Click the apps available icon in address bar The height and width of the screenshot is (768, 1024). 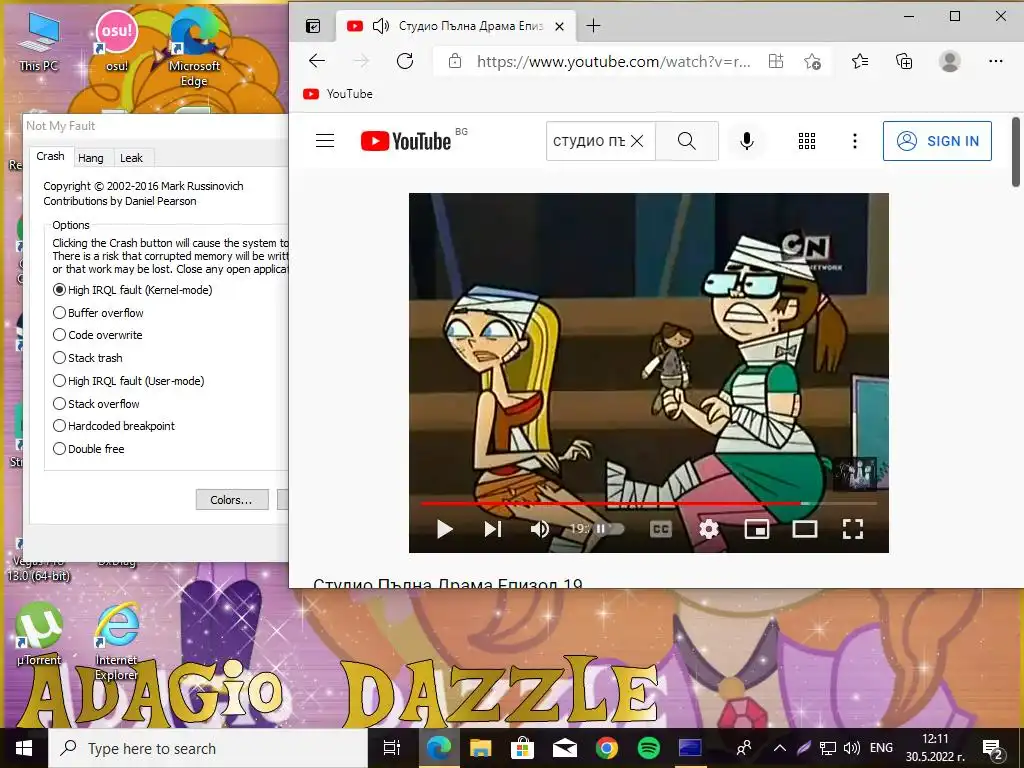776,61
